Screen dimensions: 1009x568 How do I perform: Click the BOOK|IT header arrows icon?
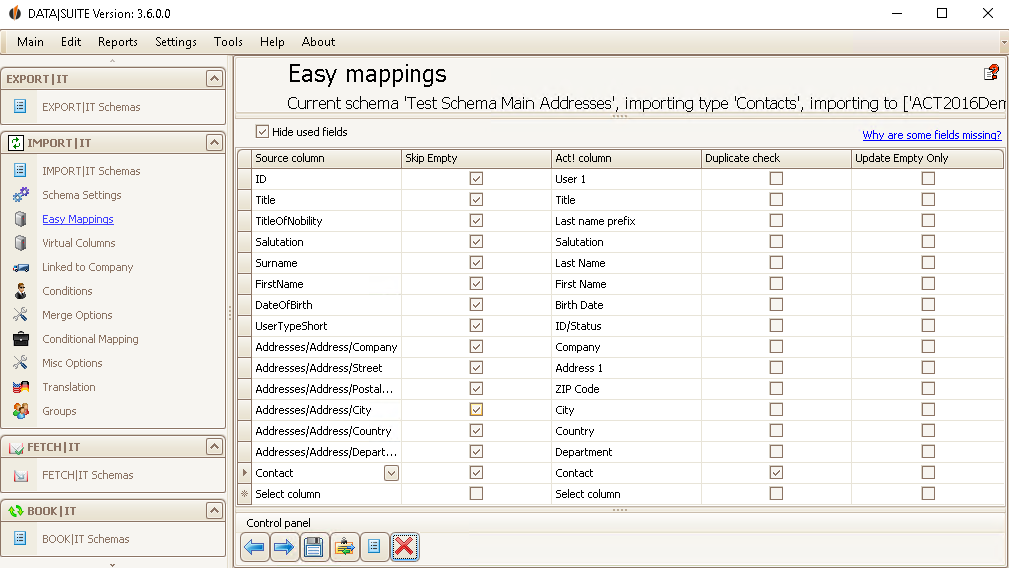point(15,511)
